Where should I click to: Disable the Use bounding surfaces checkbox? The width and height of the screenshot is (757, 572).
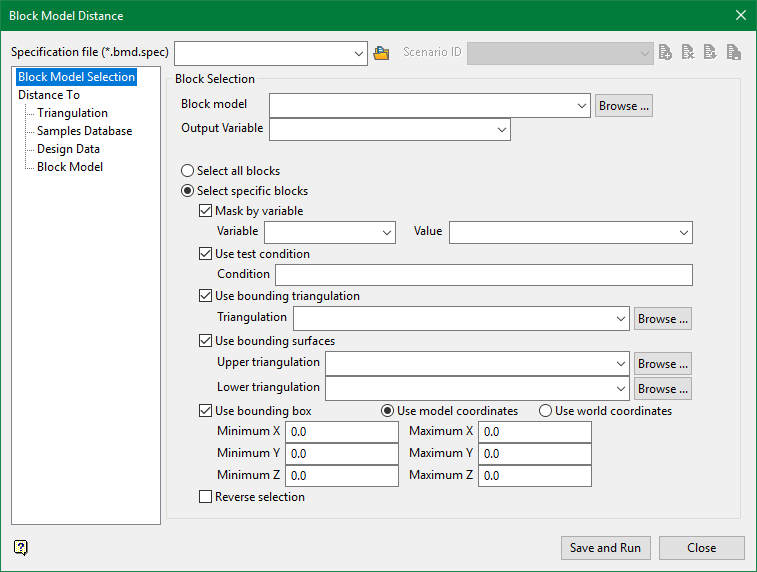pos(206,341)
